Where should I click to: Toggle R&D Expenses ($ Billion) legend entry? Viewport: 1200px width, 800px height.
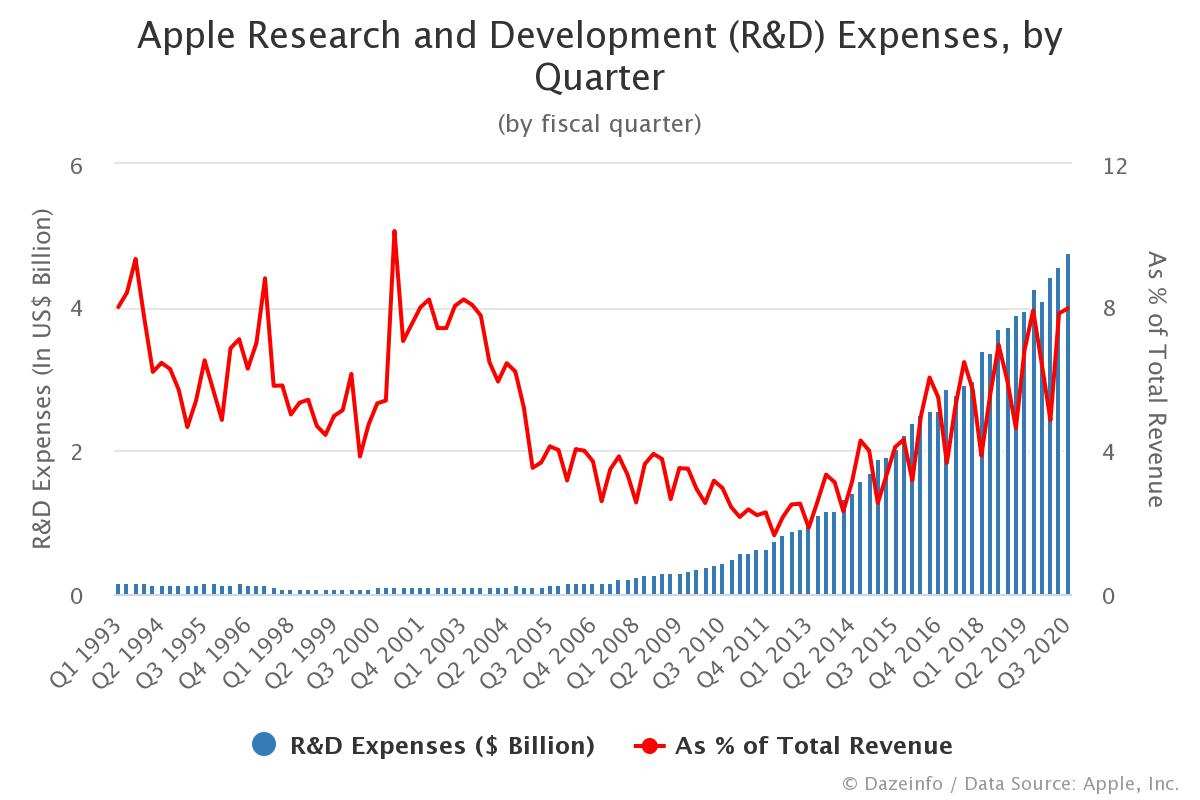click(423, 745)
